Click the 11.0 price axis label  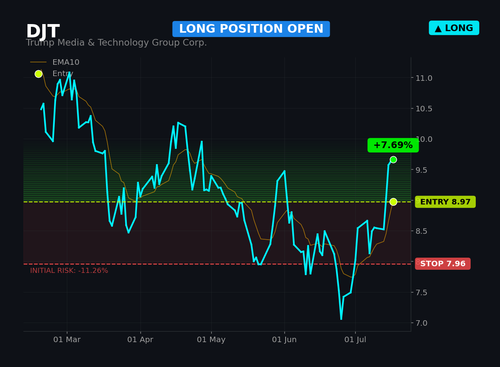[424, 78]
